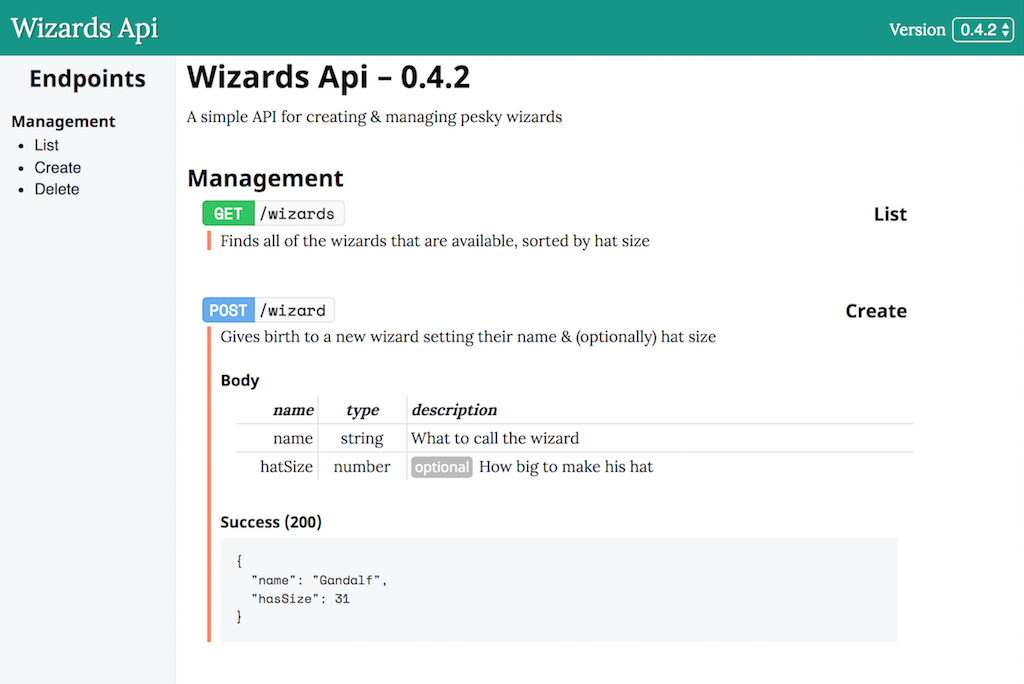Viewport: 1024px width, 684px height.
Task: Click the /wizard endpoint path
Action: pos(293,310)
